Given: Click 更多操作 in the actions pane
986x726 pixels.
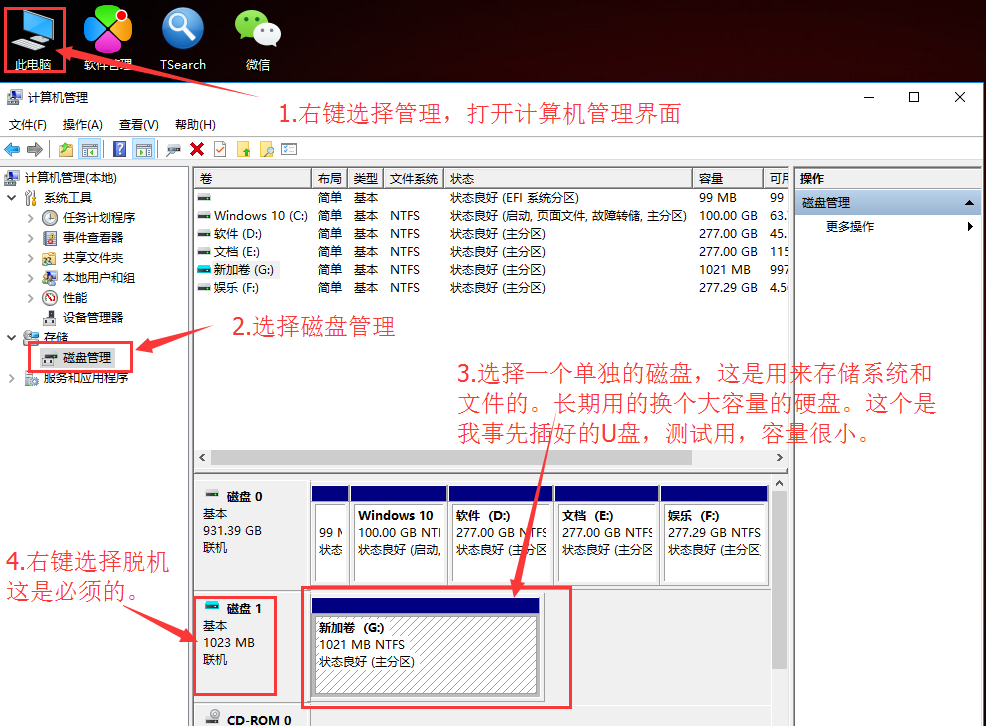Looking at the screenshot, I should [x=849, y=227].
